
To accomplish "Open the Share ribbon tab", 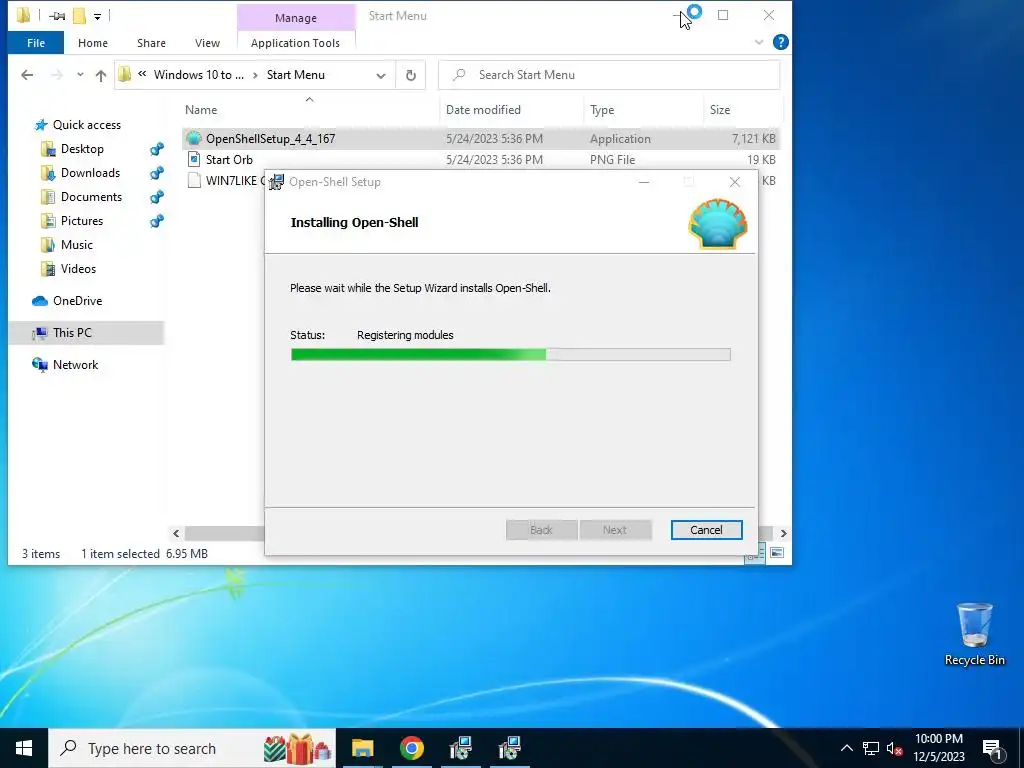I will point(151,43).
